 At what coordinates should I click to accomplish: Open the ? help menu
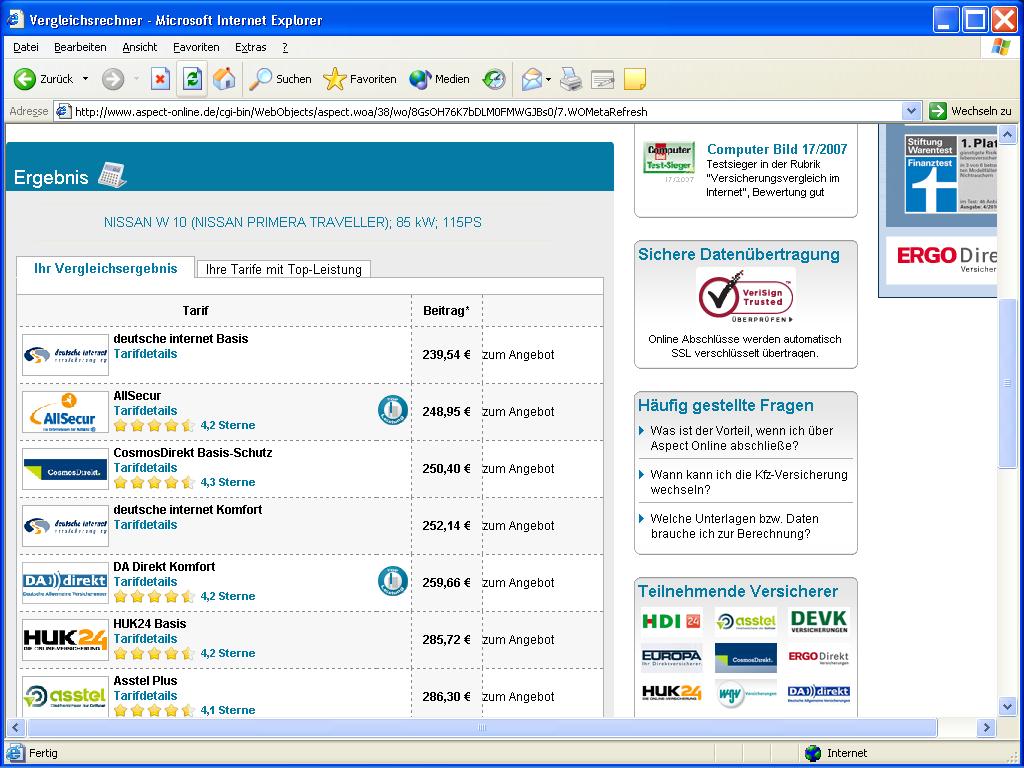tap(285, 47)
